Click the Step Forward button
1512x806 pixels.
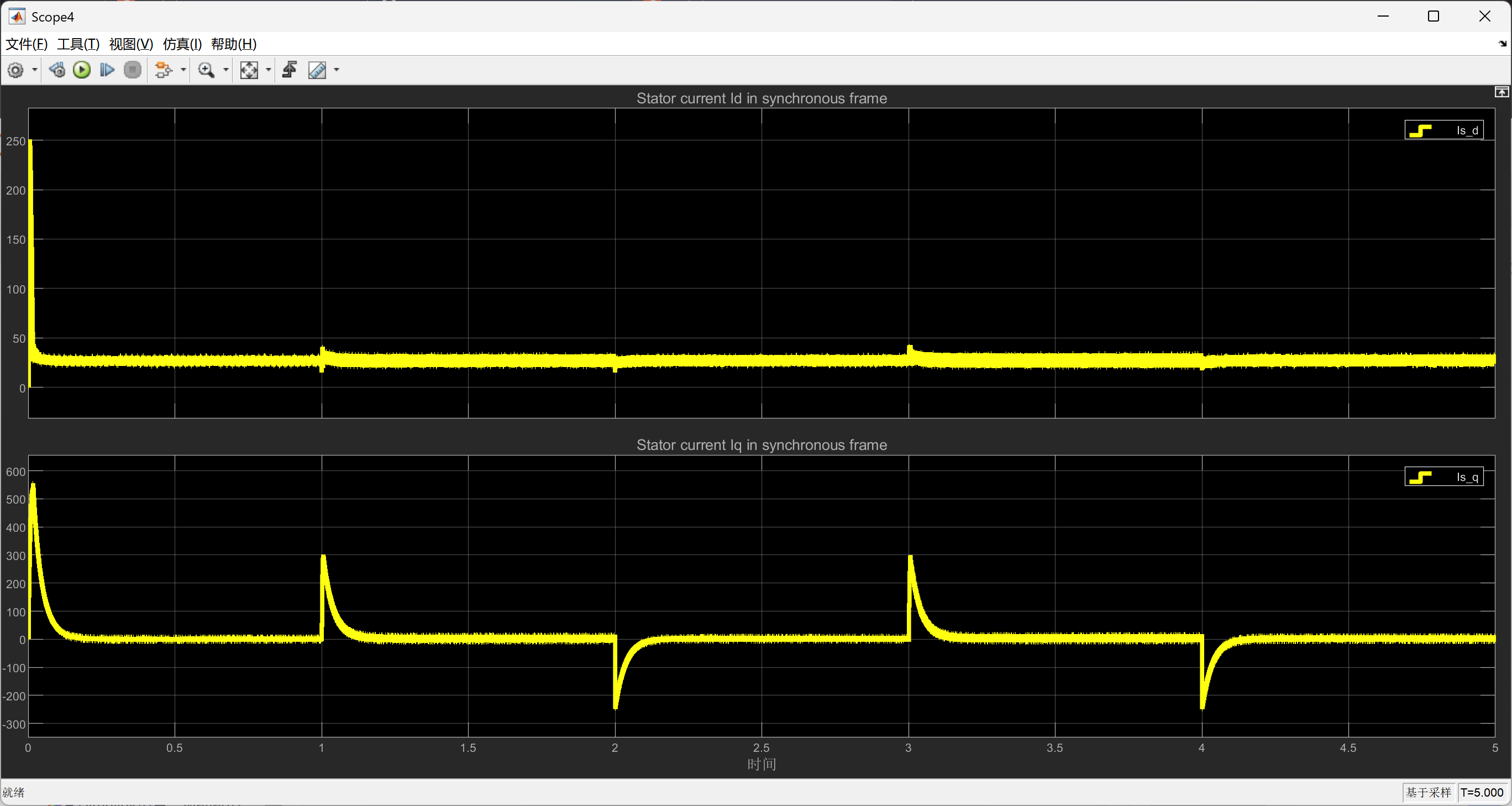click(x=107, y=70)
